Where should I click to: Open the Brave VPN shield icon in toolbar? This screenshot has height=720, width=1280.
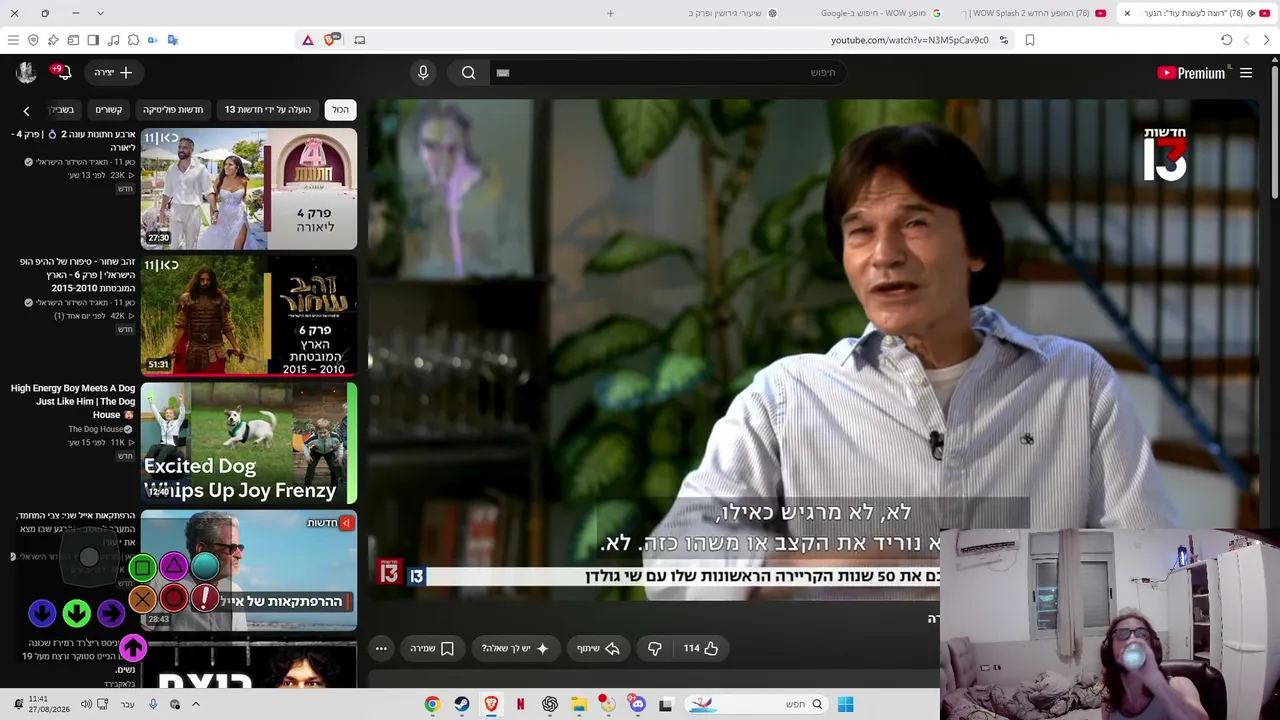point(33,40)
